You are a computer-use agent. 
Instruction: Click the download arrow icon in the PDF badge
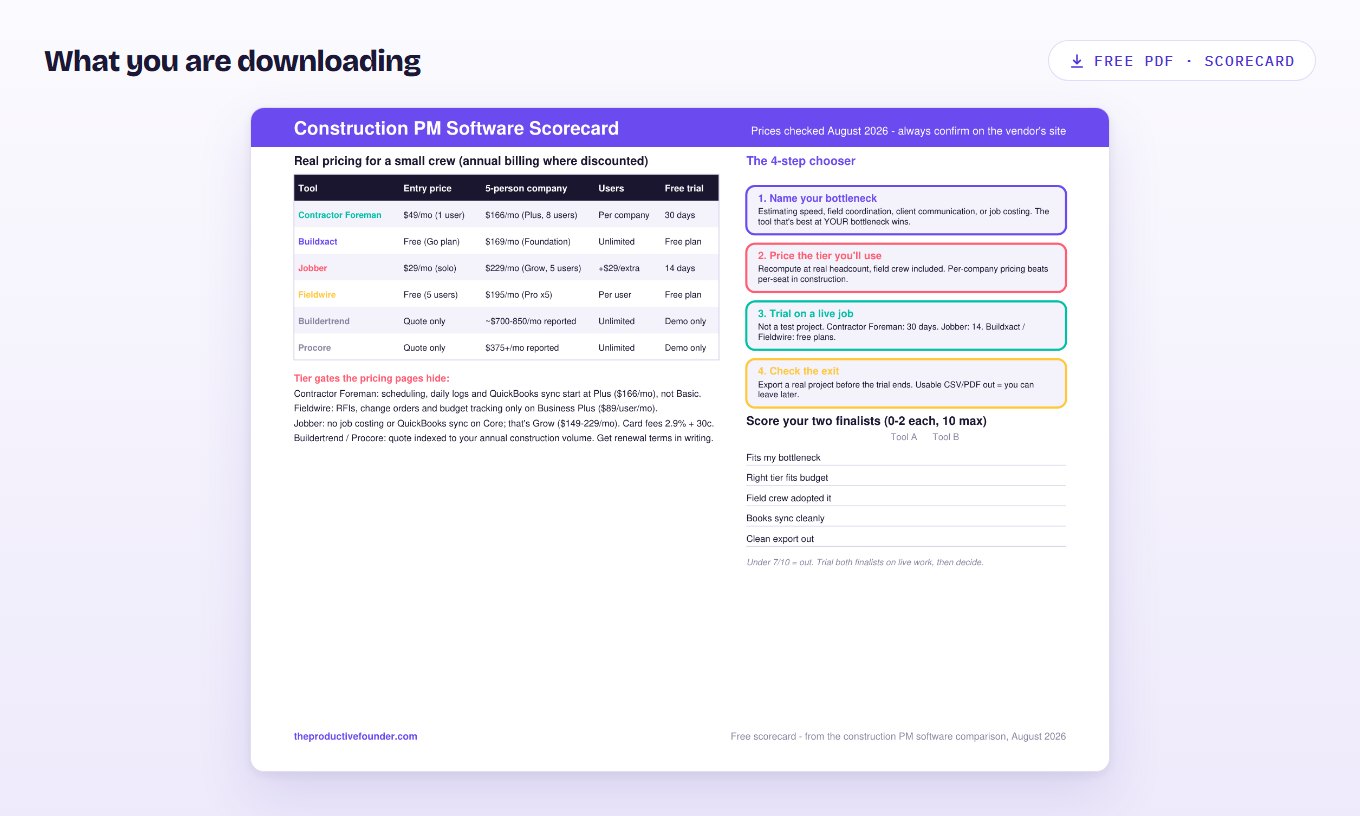(1077, 61)
